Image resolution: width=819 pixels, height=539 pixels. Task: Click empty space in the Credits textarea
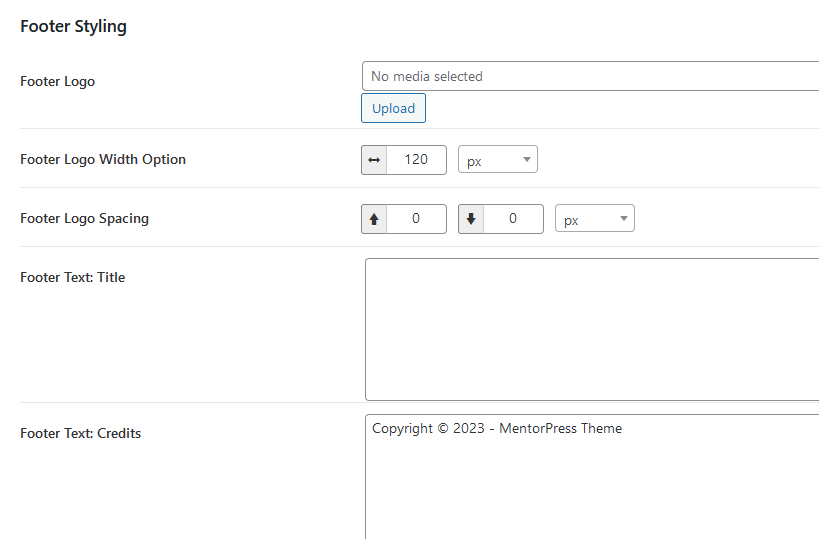click(x=590, y=490)
